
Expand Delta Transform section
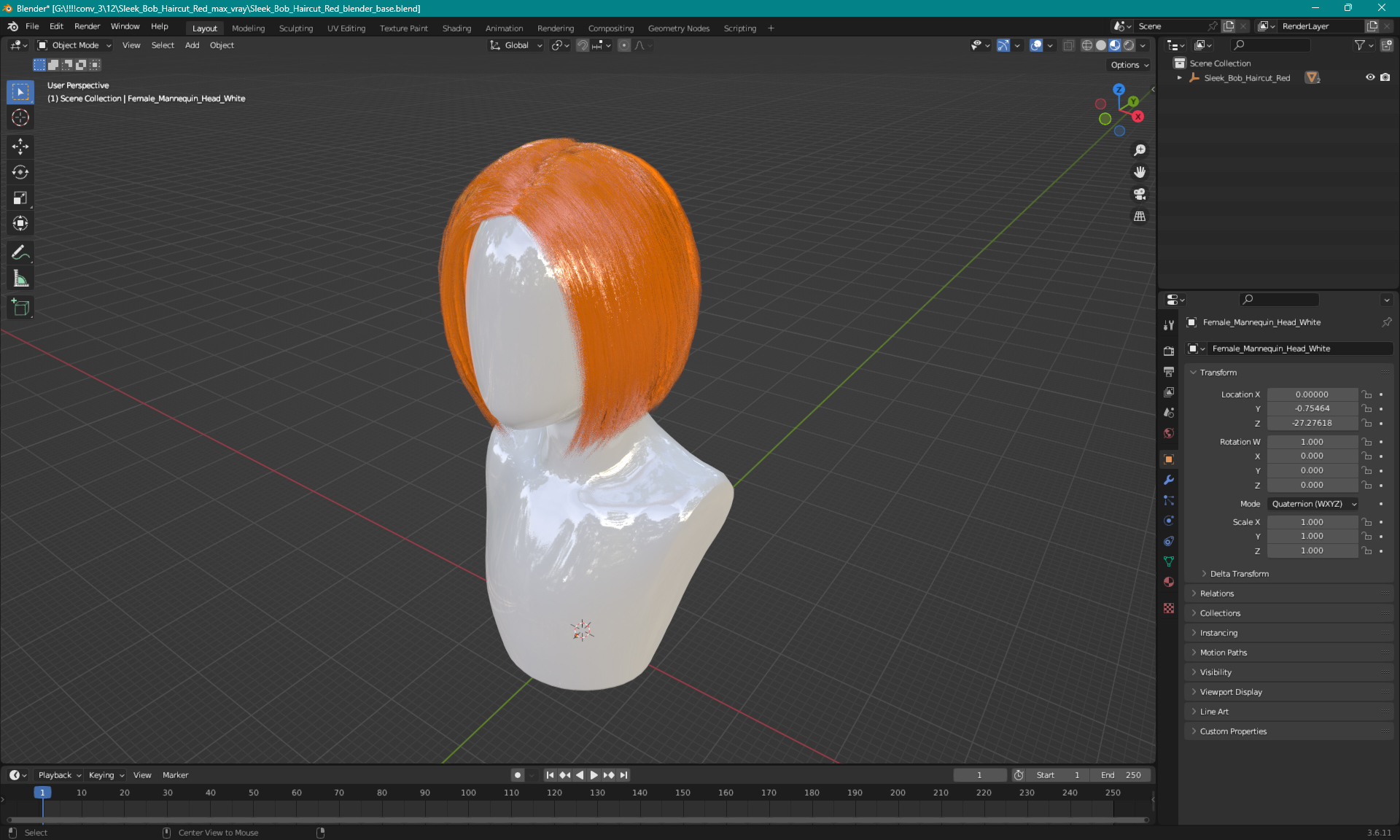tap(1239, 574)
